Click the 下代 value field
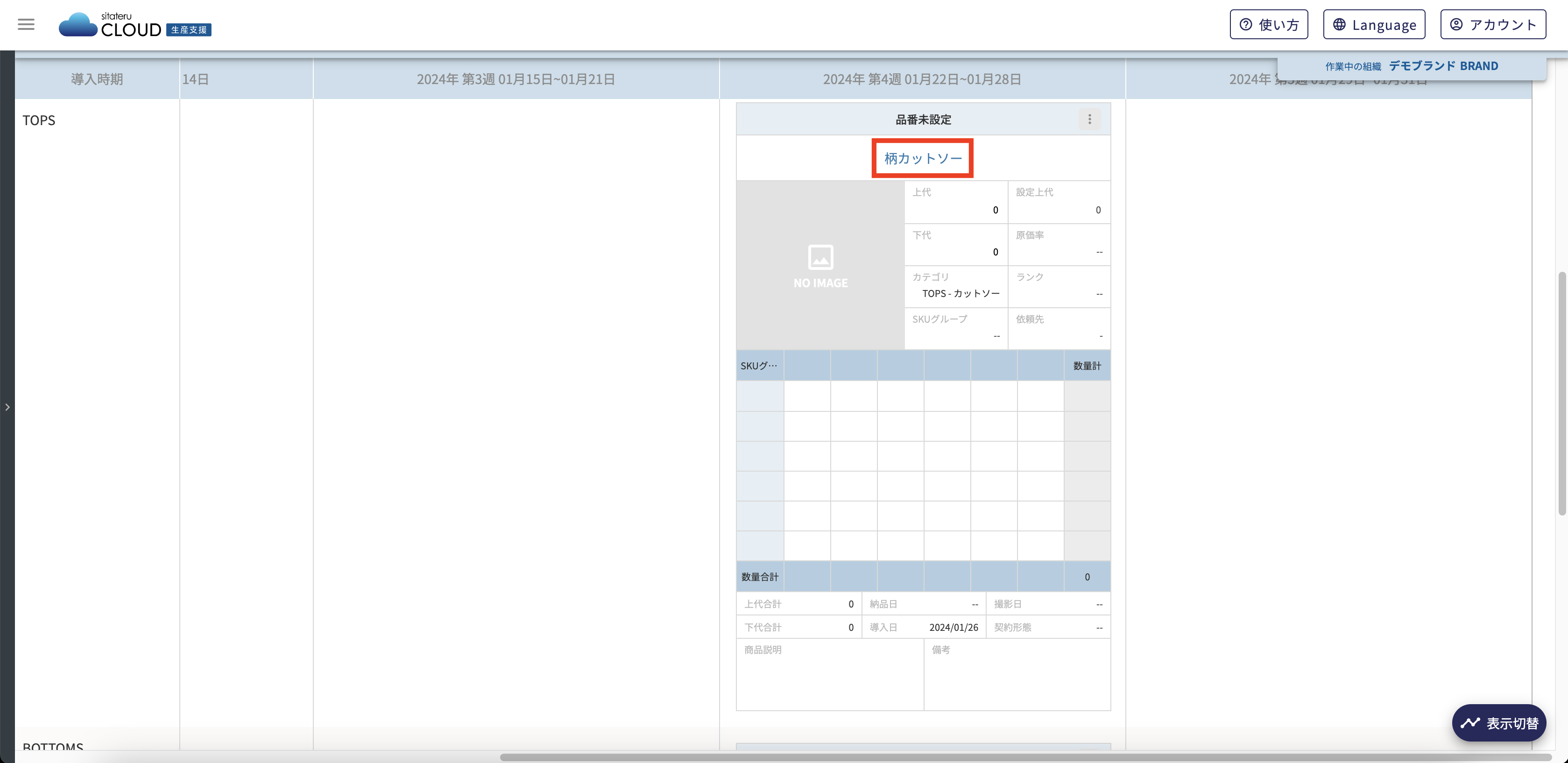1568x763 pixels. click(956, 244)
